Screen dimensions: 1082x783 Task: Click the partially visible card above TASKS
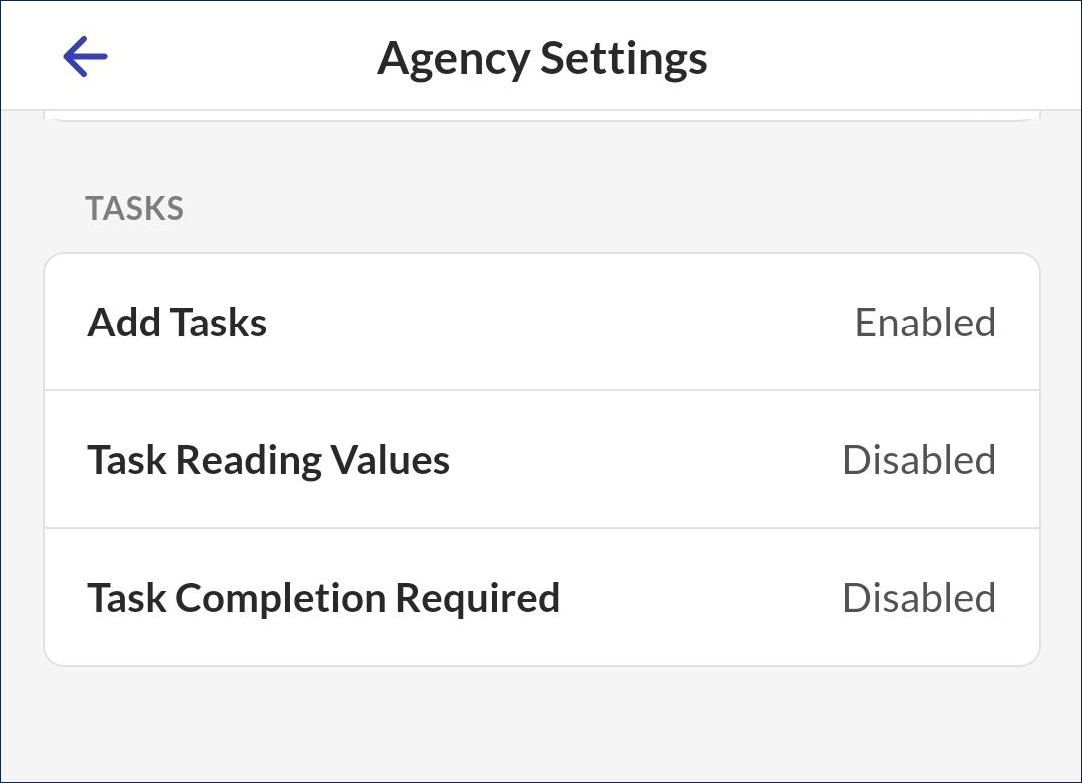[542, 116]
